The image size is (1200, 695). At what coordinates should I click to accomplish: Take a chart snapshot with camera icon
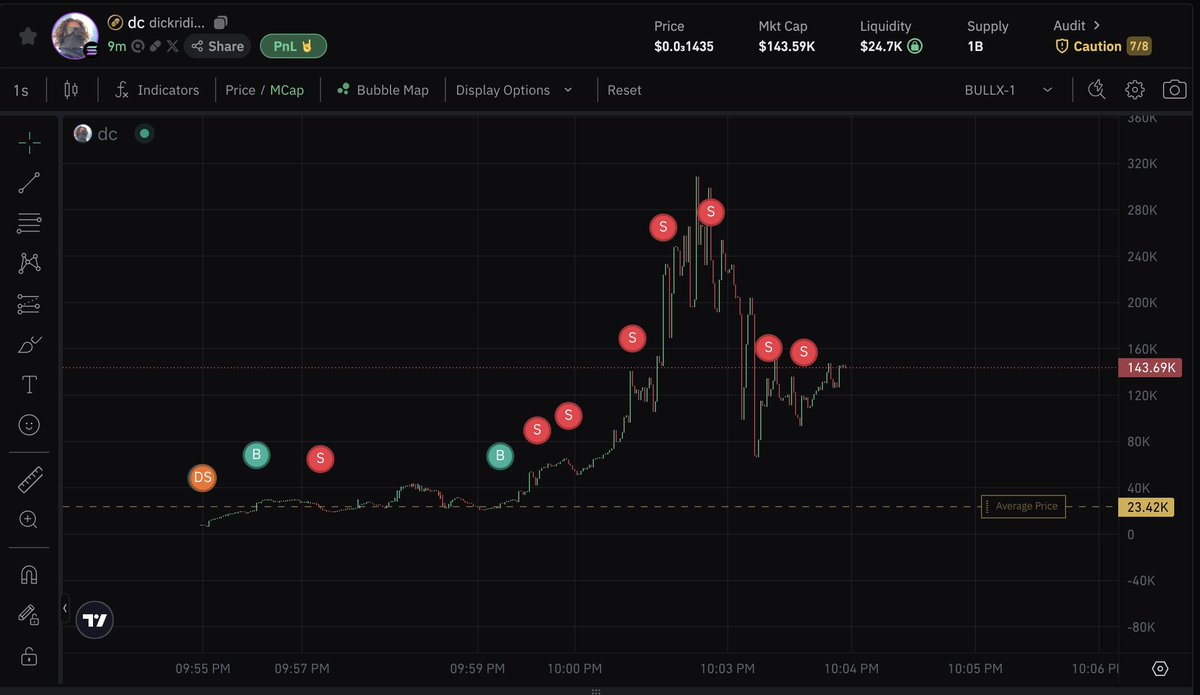click(x=1174, y=90)
